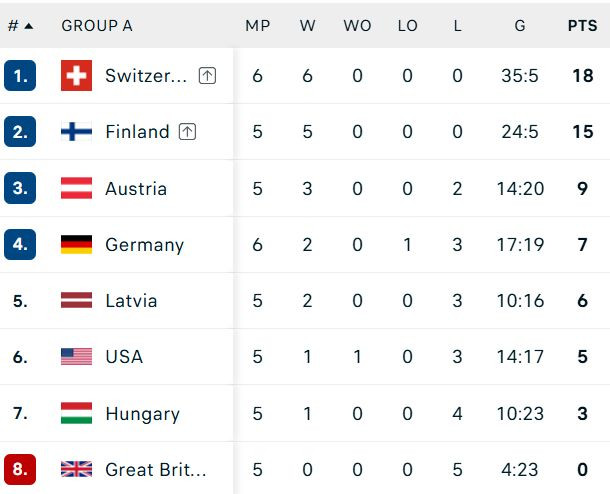Click the Great Britain flag icon
Image resolution: width=610 pixels, height=494 pixels.
(x=77, y=469)
